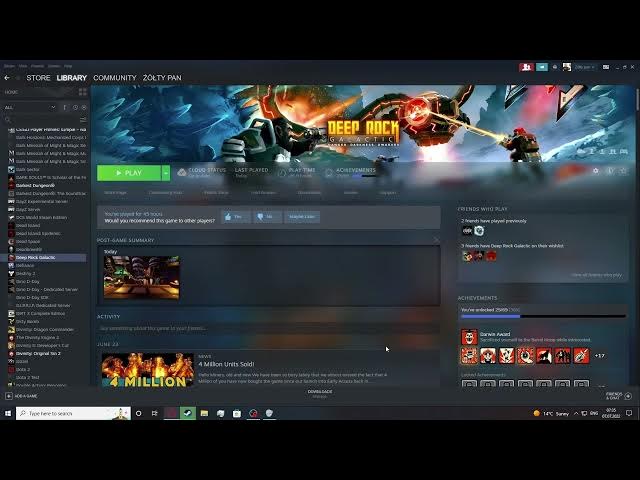Collapse the post-game summary panel chevron
The height and width of the screenshot is (480, 640).
point(436,240)
